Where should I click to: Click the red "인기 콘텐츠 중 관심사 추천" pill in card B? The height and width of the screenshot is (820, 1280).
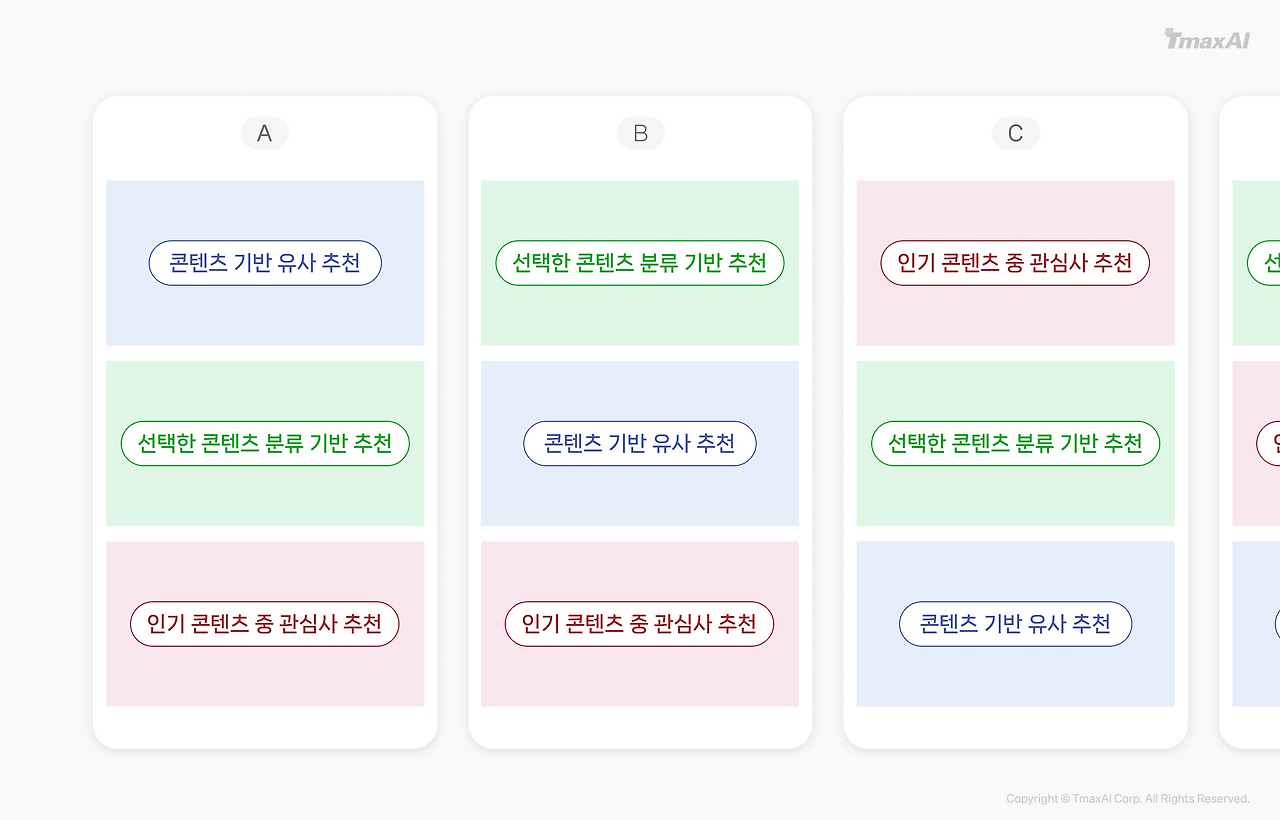(640, 623)
